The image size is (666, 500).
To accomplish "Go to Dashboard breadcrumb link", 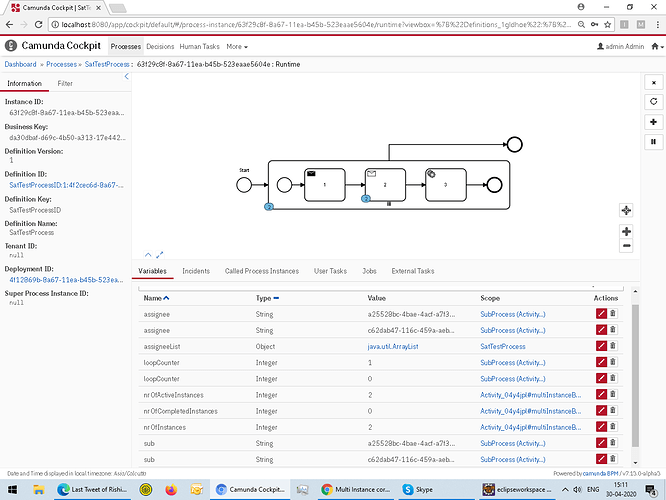I will click(20, 64).
